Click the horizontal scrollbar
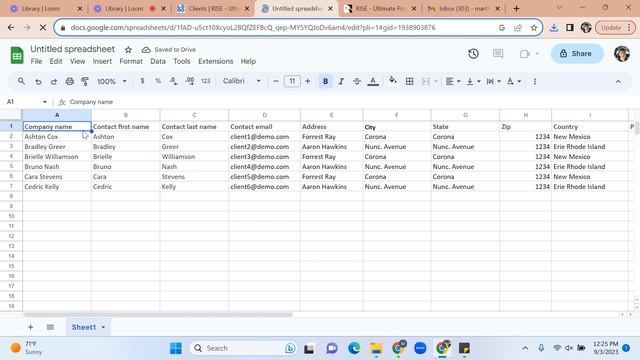Screen dimensions: 640x360 (x=158, y=315)
